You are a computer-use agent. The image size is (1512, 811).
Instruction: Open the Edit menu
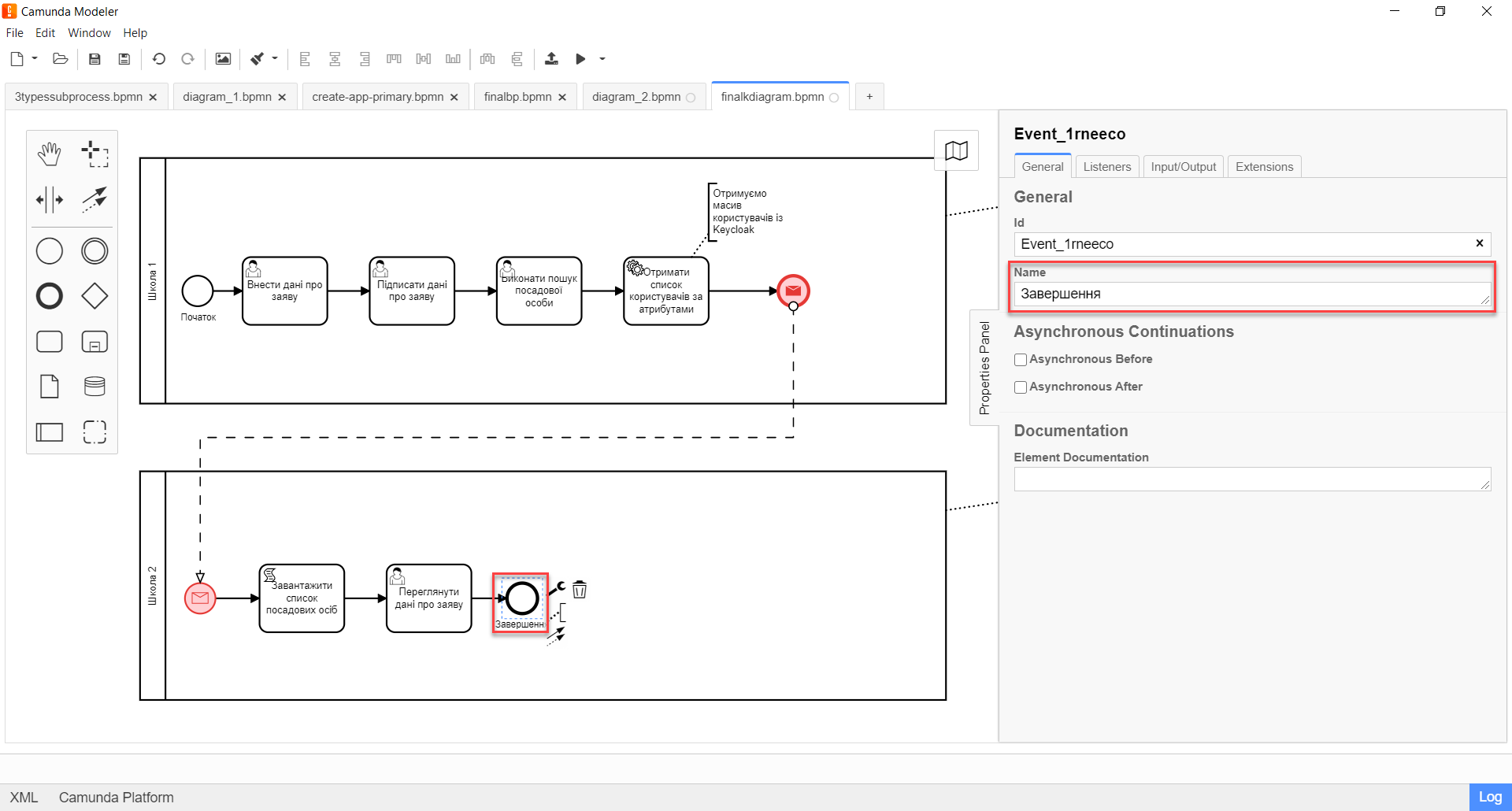tap(45, 33)
